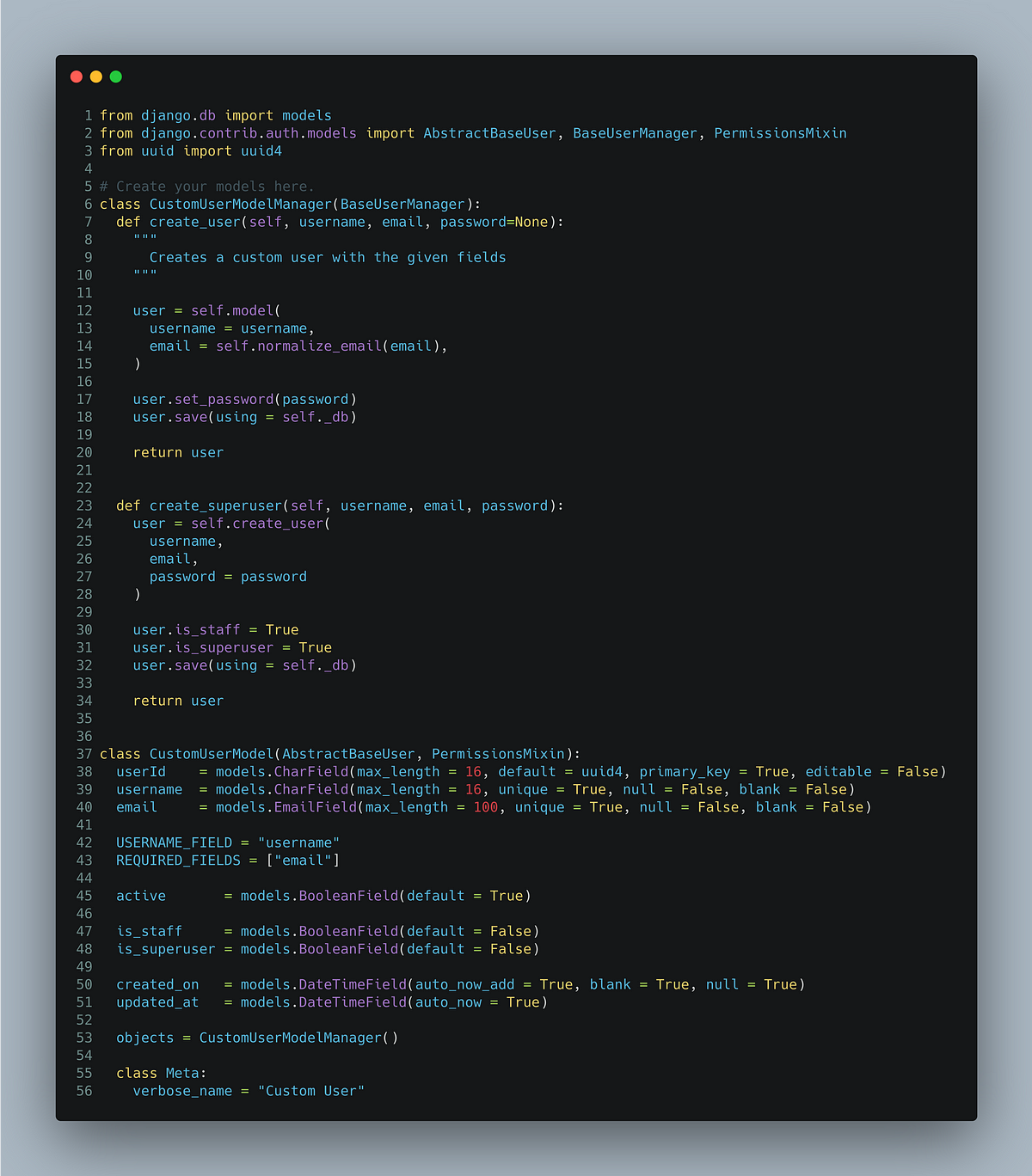Click 'AbstractBaseUser' in the line 2 import
Screen dimensions: 1032x1176
489,133
